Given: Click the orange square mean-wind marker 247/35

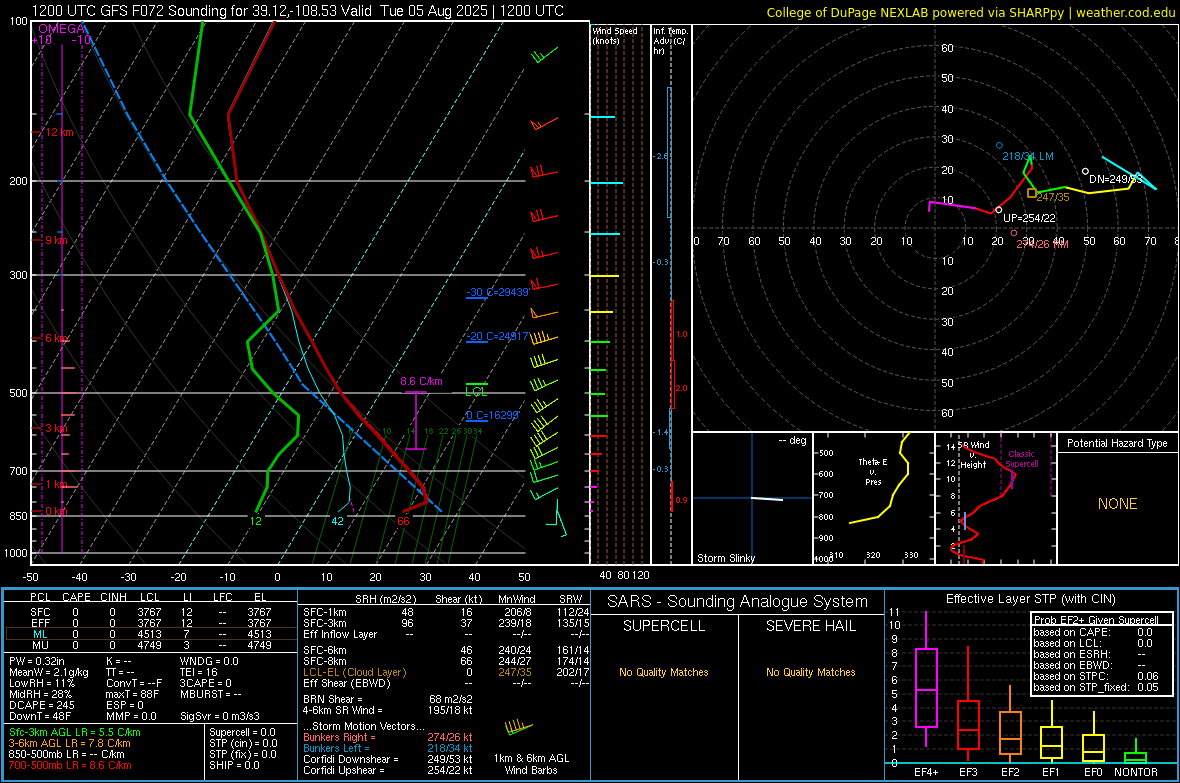Looking at the screenshot, I should click(x=1032, y=193).
